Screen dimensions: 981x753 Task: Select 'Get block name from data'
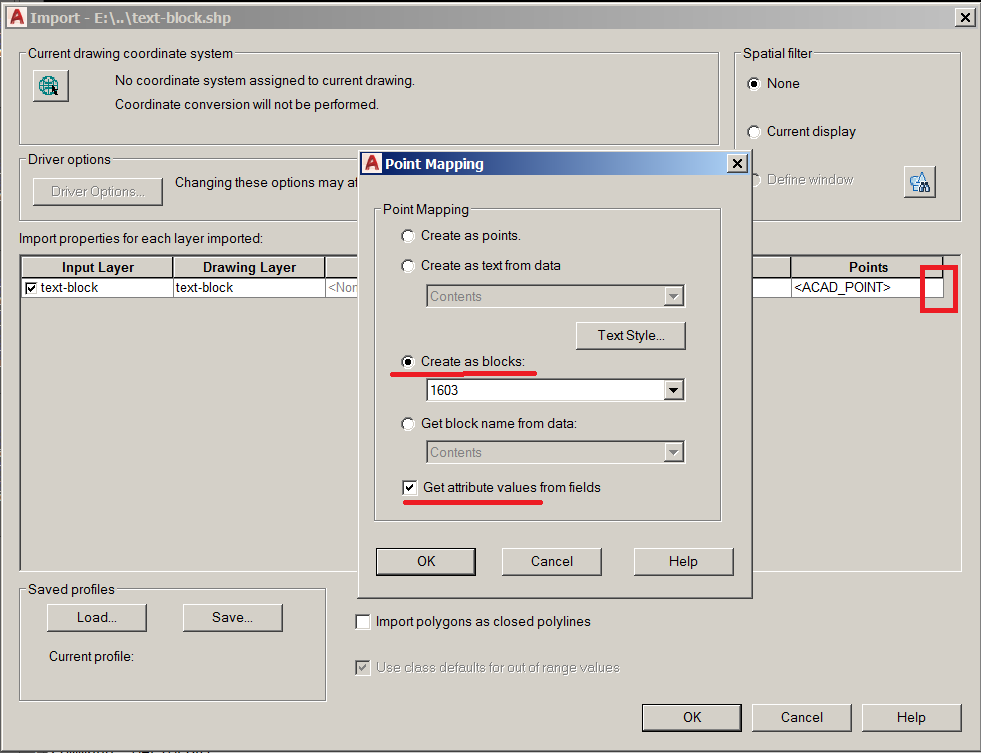point(408,423)
